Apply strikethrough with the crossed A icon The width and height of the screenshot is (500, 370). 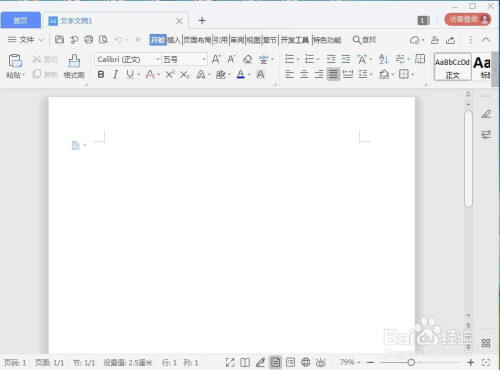pos(150,74)
